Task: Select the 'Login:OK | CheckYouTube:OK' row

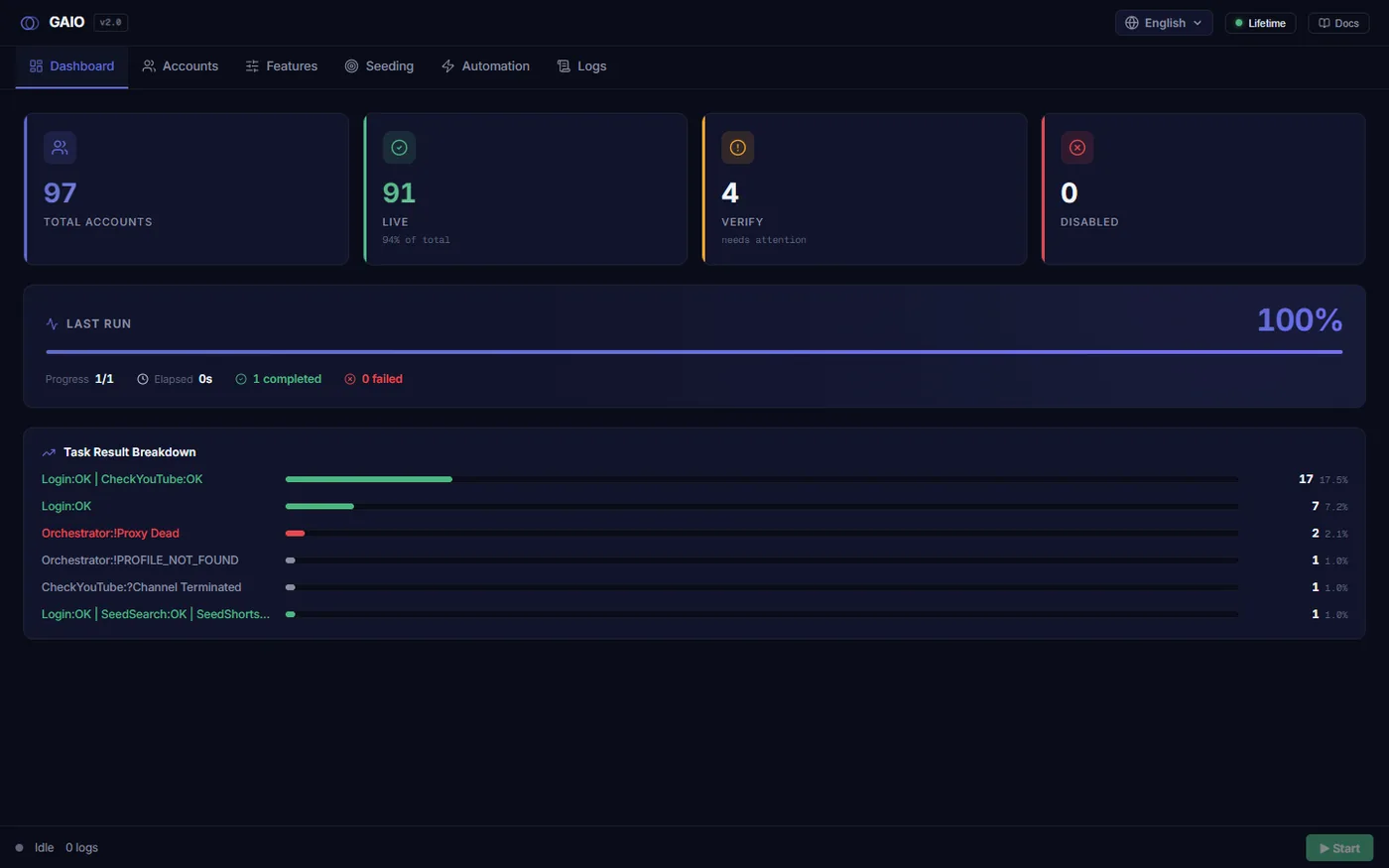Action: pyautogui.click(x=694, y=479)
